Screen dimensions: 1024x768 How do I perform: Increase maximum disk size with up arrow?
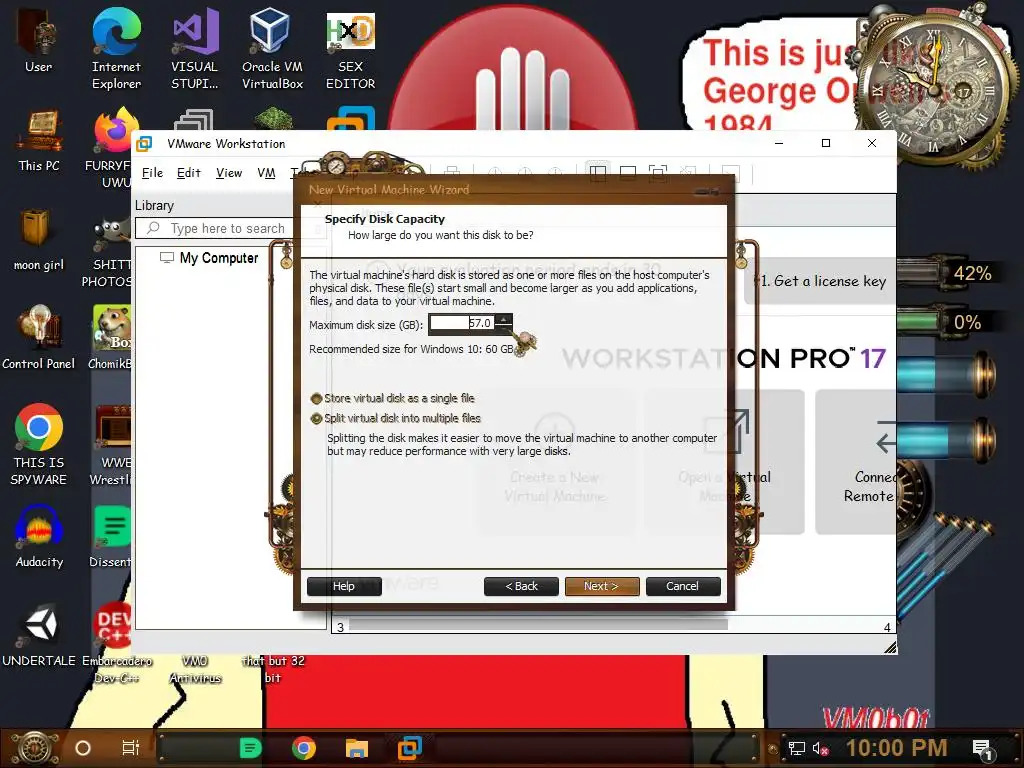coord(504,319)
